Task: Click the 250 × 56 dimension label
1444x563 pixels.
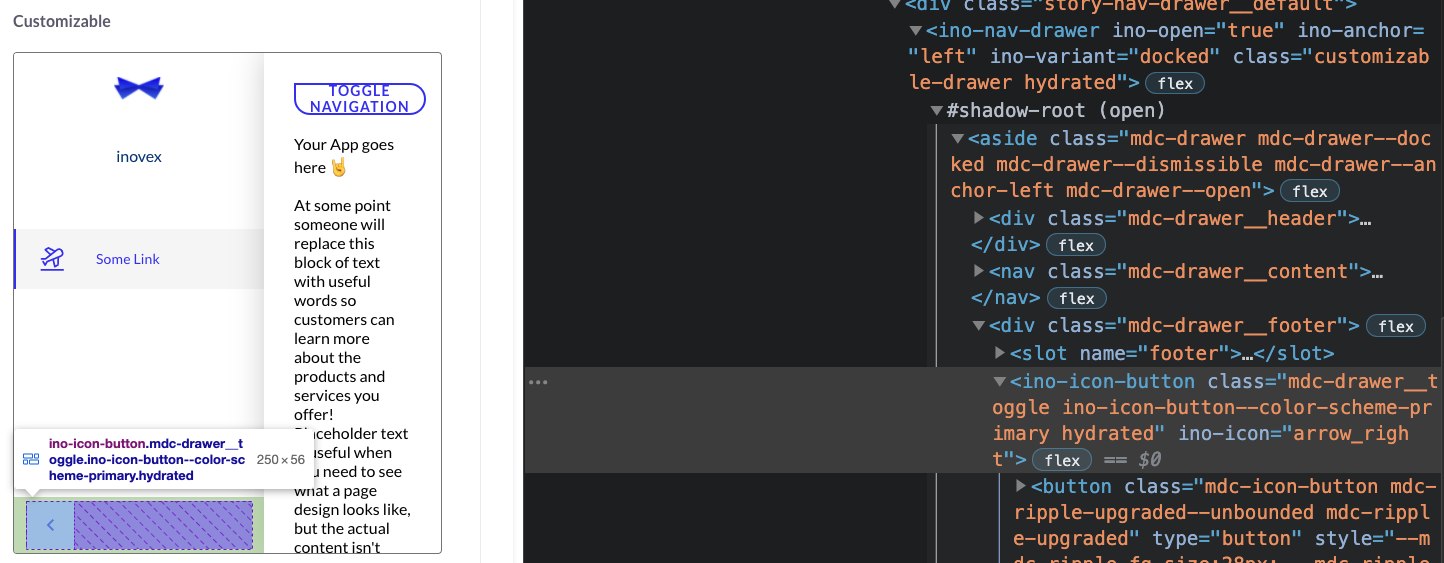Action: tap(281, 460)
